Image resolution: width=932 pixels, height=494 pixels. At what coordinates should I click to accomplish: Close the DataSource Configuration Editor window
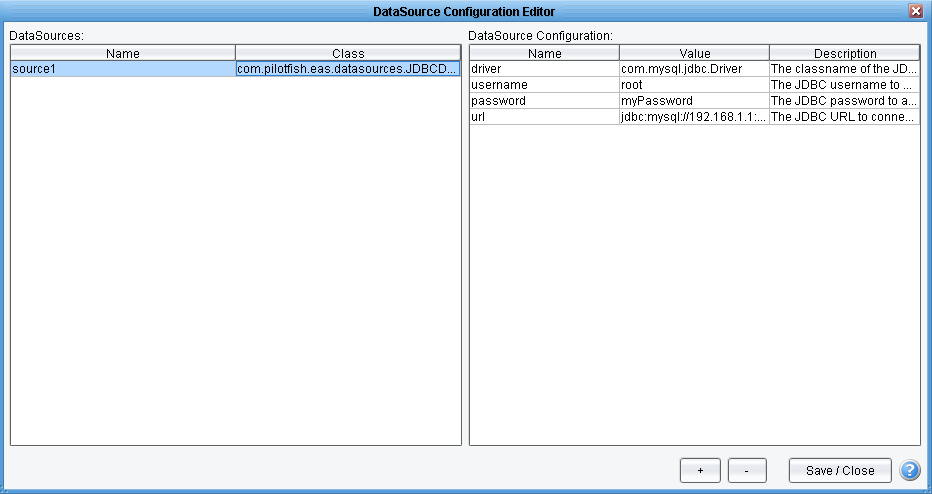916,11
